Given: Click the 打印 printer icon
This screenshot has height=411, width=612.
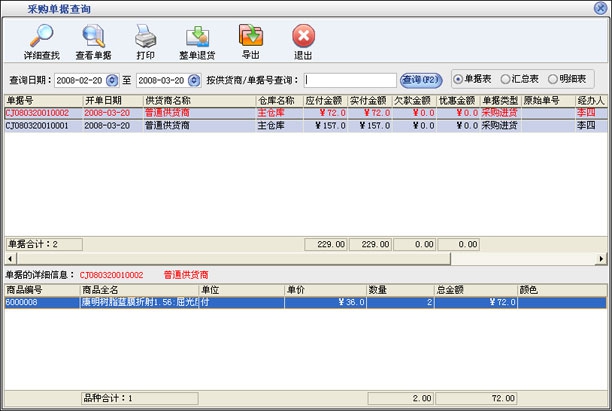Looking at the screenshot, I should tap(145, 36).
